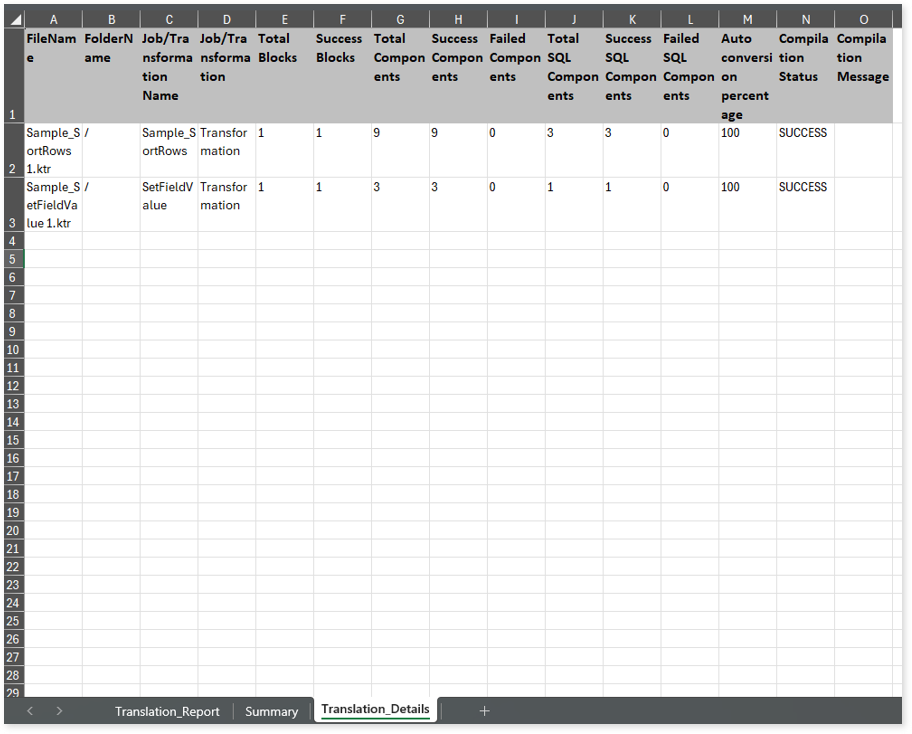
Task: Select the Translation_Details sheet tab
Action: [375, 710]
